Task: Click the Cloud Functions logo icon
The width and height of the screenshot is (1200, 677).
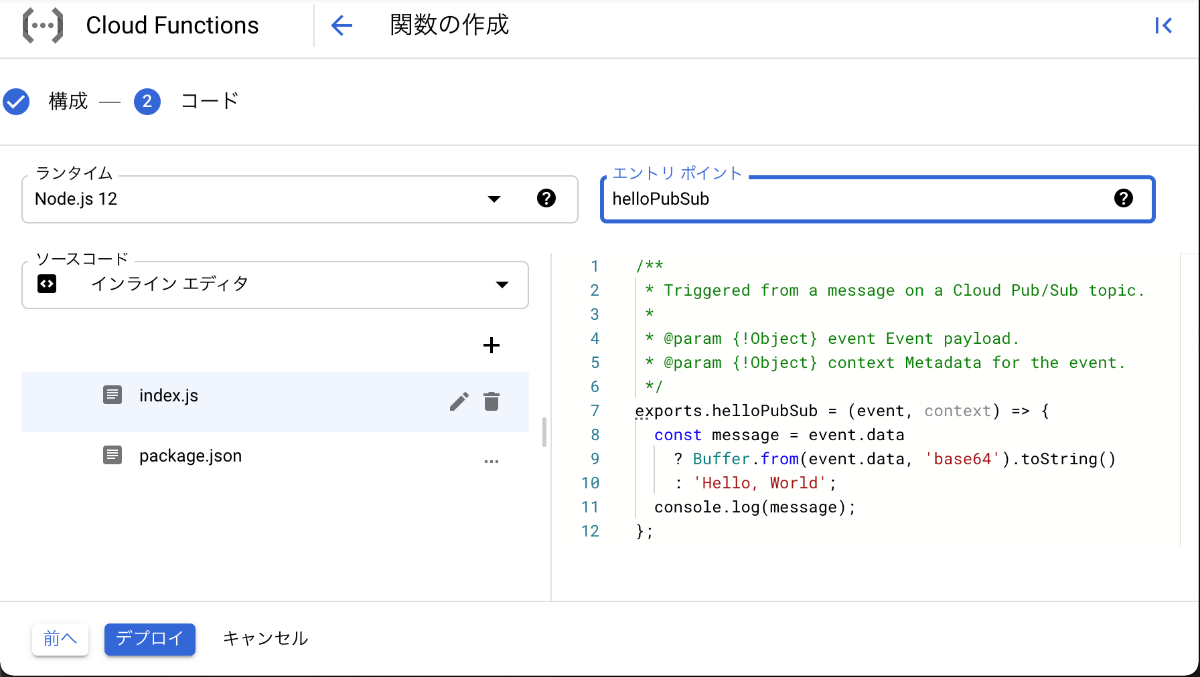Action: click(x=43, y=25)
